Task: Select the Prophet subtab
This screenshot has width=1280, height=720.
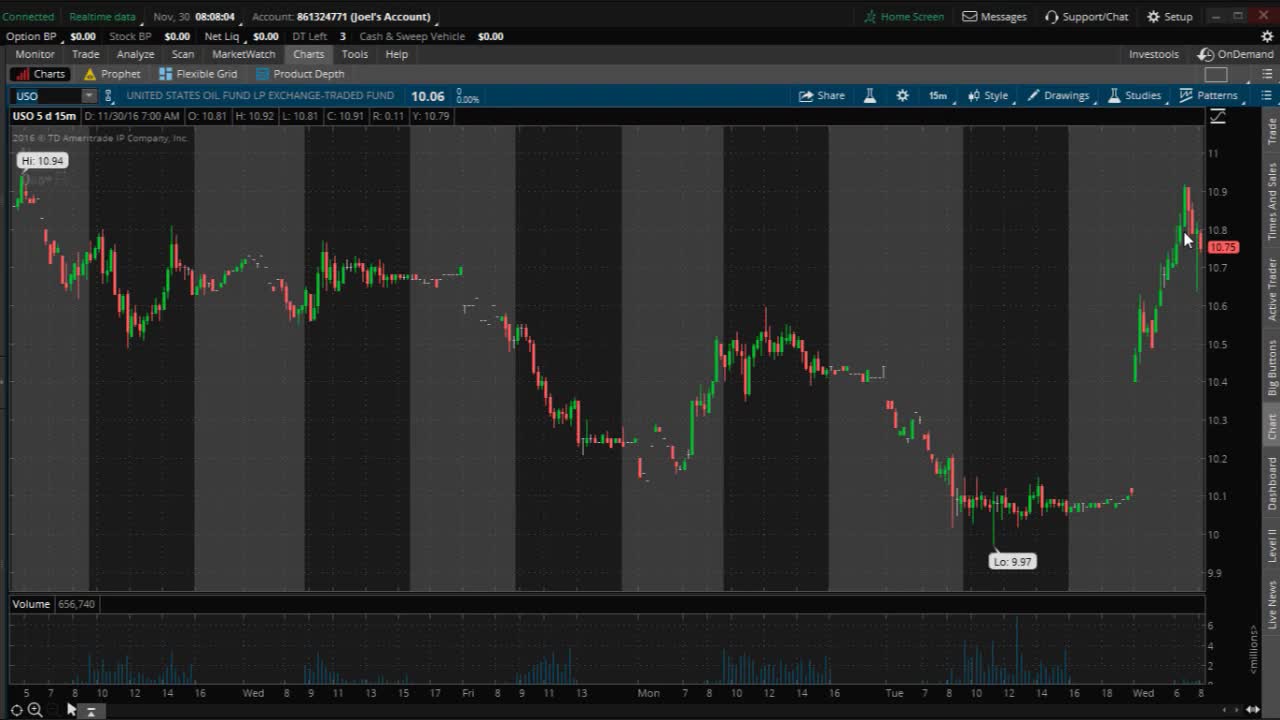Action: [x=112, y=74]
